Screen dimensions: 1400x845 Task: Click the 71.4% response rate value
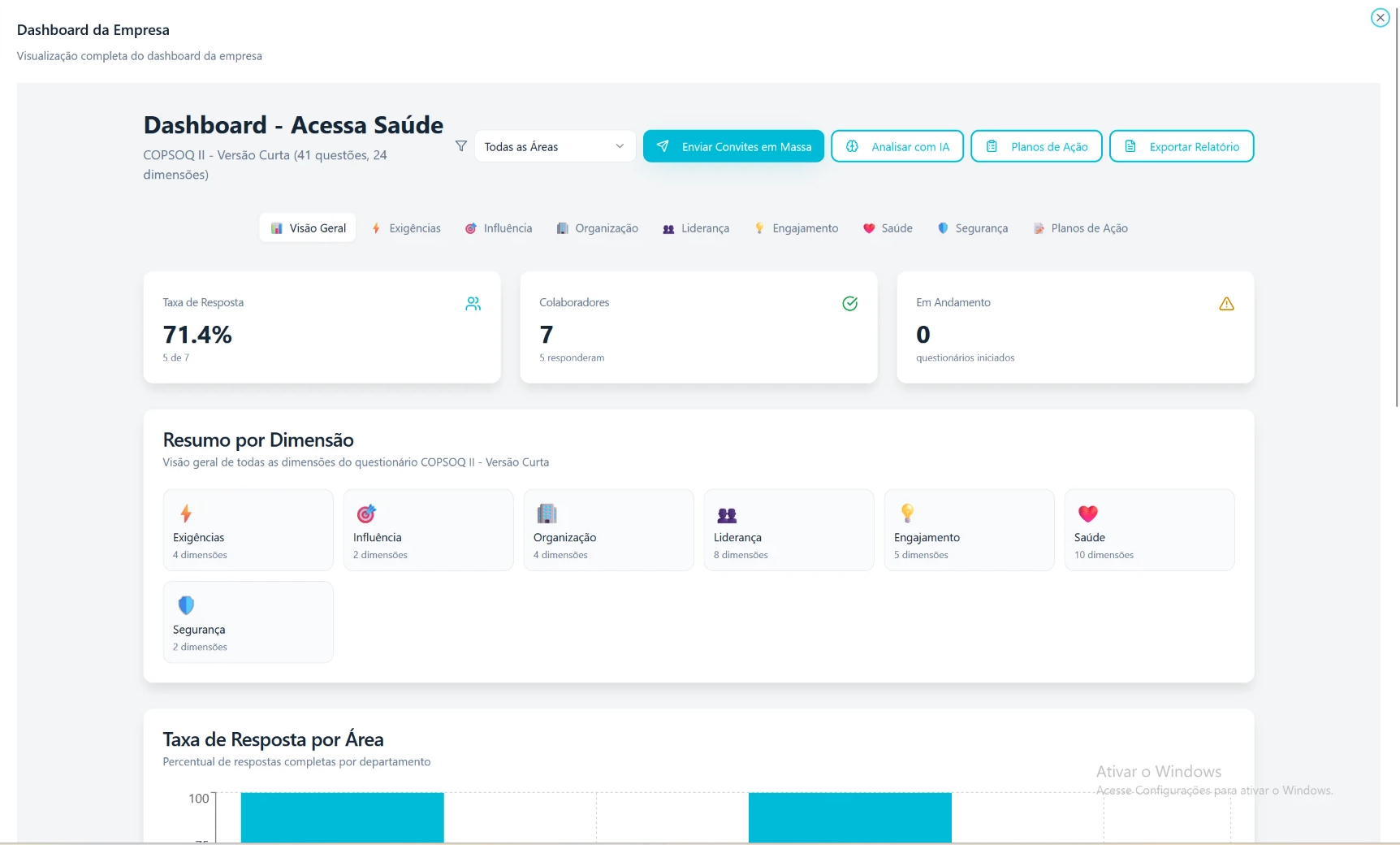point(197,334)
